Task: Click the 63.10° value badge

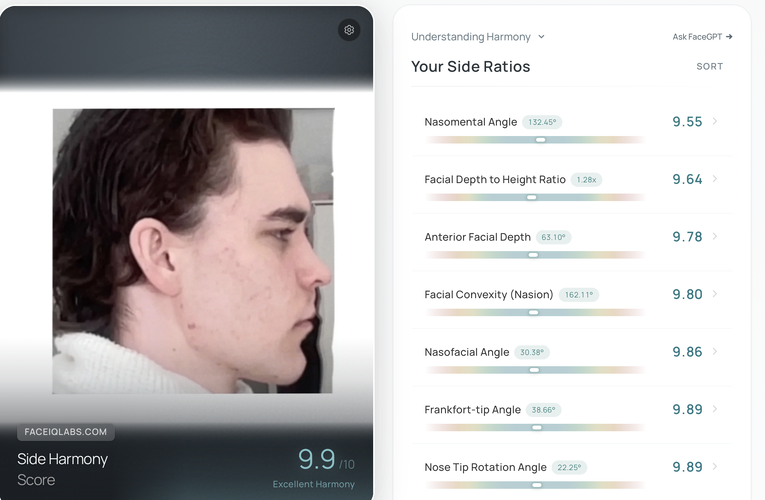Action: [553, 237]
